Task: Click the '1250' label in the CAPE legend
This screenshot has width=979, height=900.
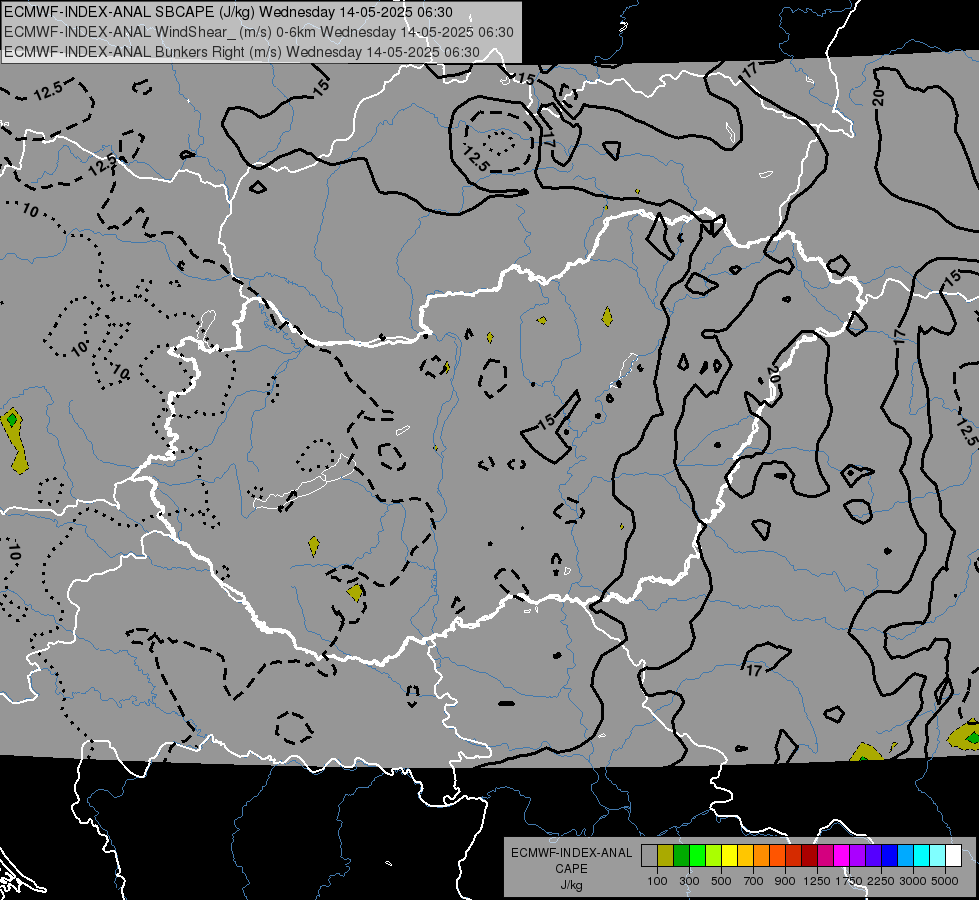Action: [817, 881]
